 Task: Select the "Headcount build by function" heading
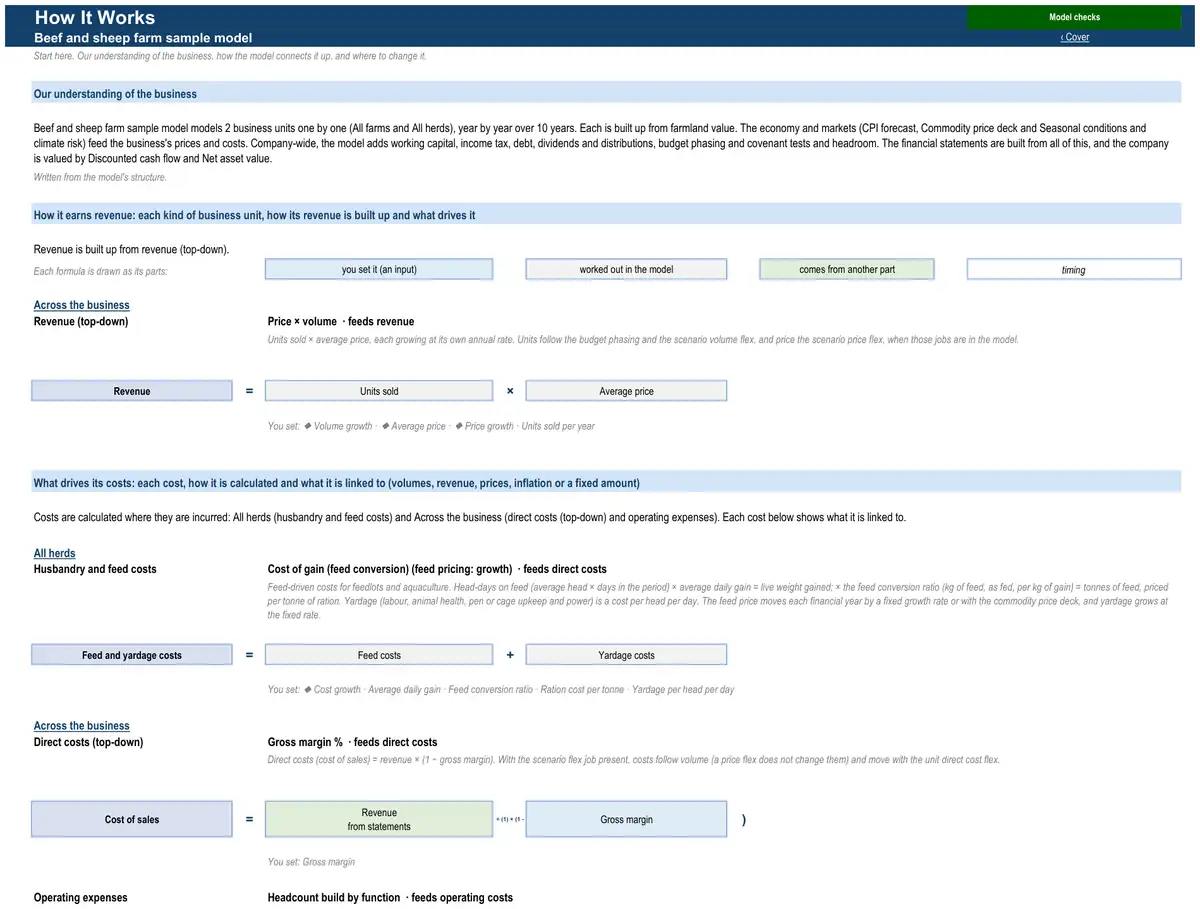[x=390, y=898]
